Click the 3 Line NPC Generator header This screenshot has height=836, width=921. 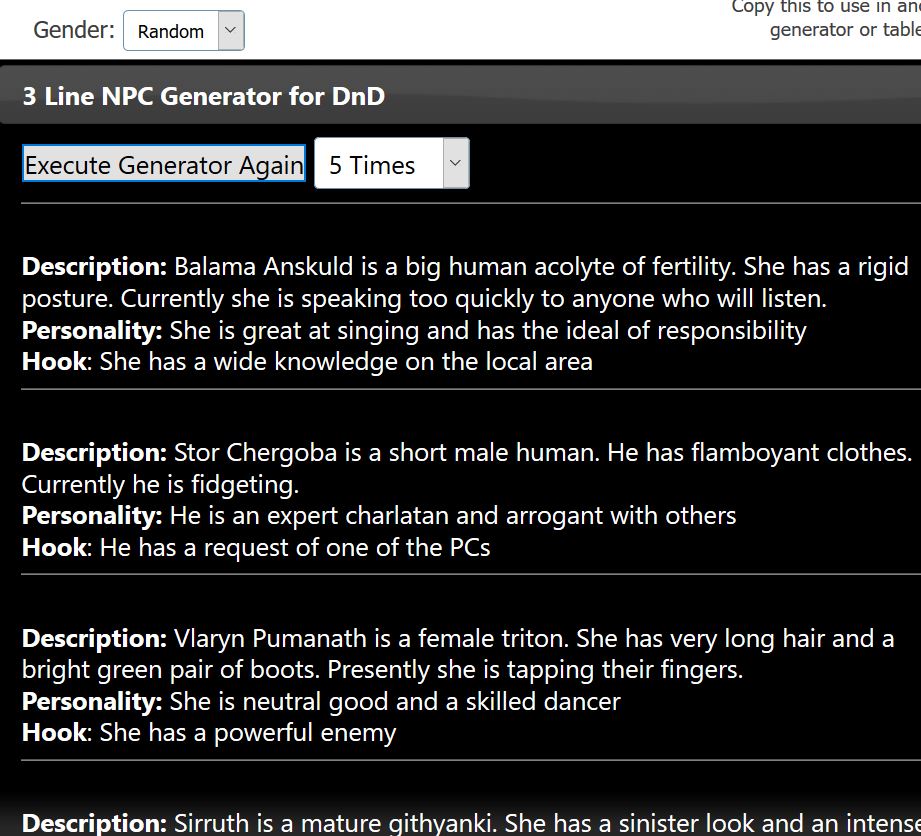[x=203, y=96]
